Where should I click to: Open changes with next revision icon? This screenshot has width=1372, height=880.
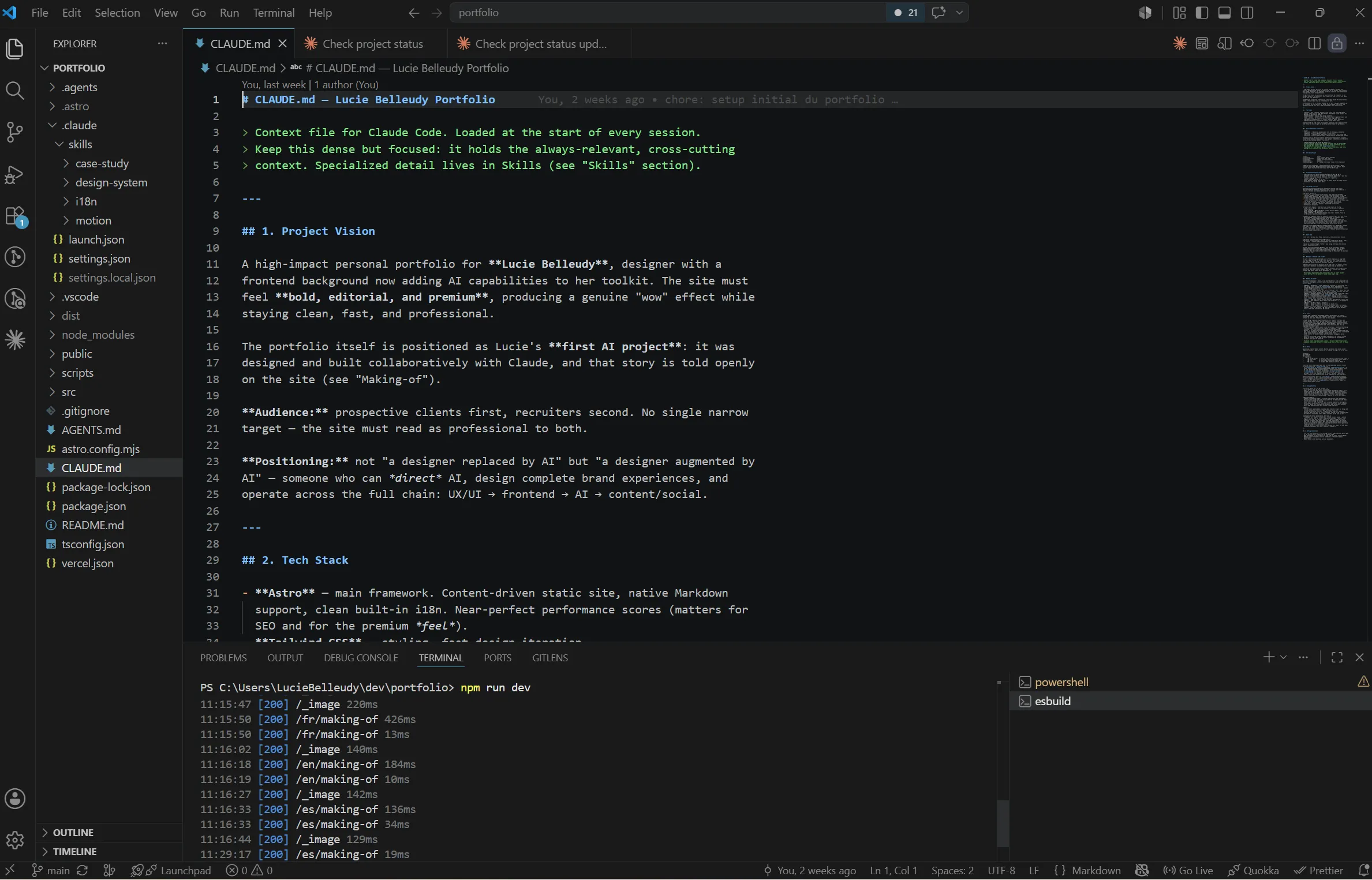coord(1292,43)
